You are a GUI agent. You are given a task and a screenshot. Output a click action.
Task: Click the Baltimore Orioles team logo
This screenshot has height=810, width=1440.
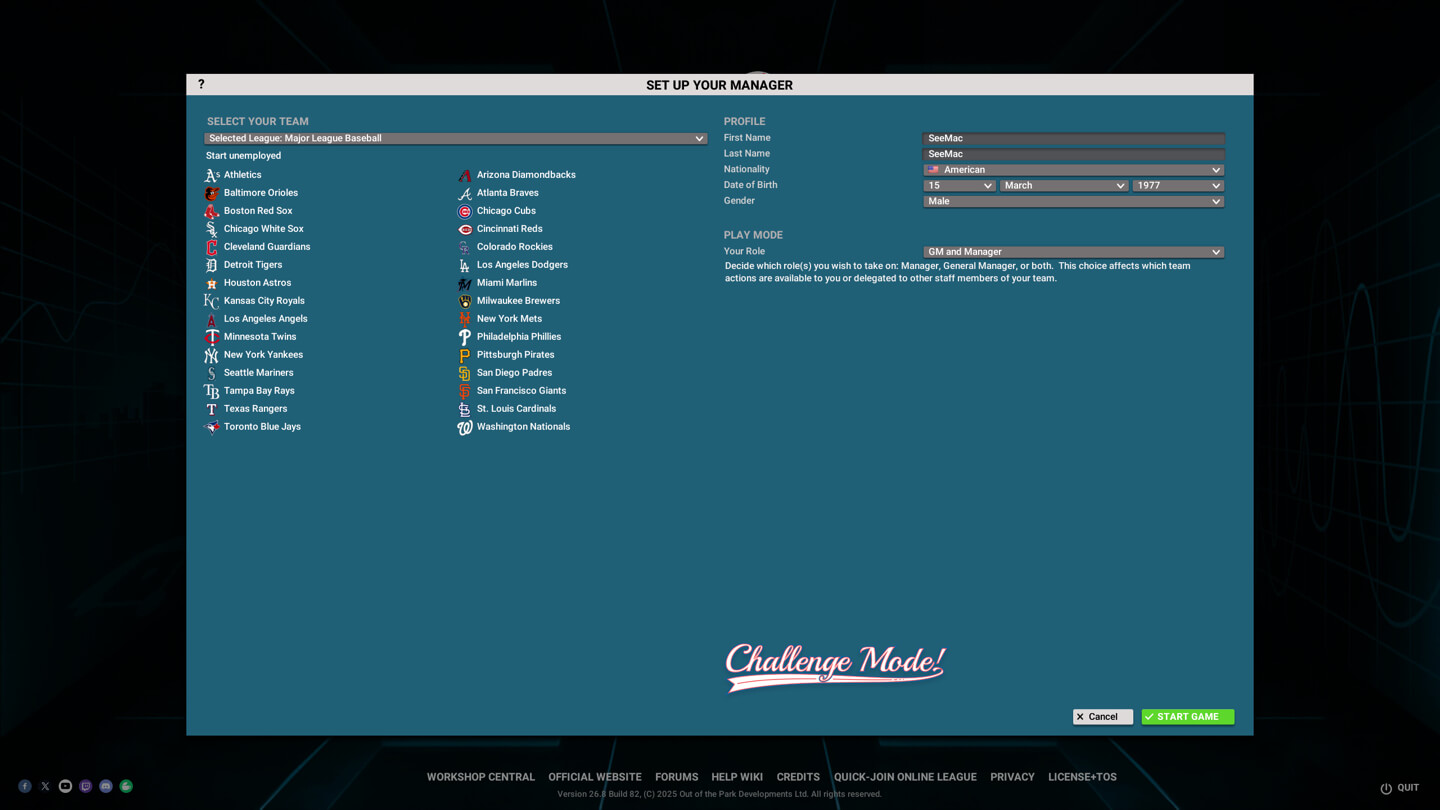[x=211, y=193]
